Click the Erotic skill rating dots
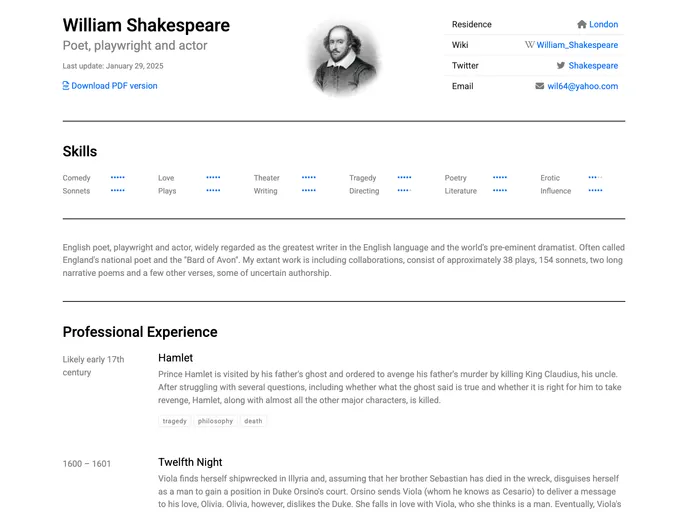The height and width of the screenshot is (512, 688). tap(595, 177)
